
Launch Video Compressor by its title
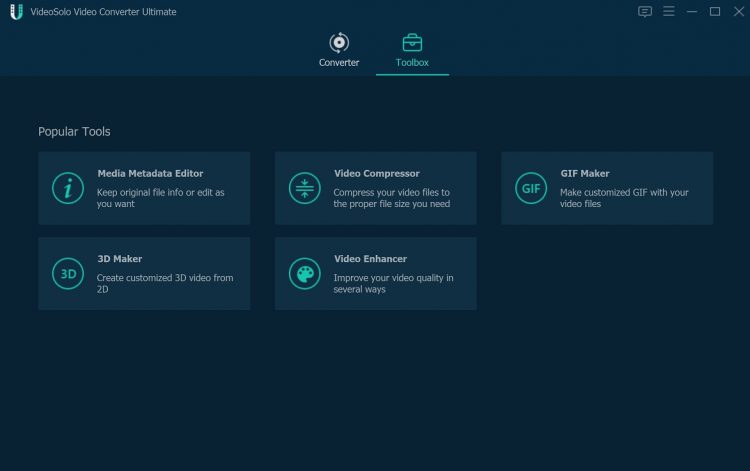tap(376, 174)
